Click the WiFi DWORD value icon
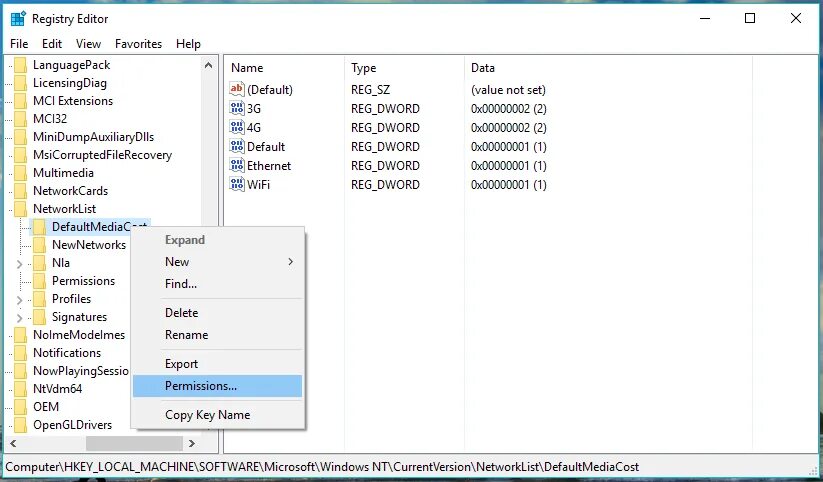 (x=237, y=184)
